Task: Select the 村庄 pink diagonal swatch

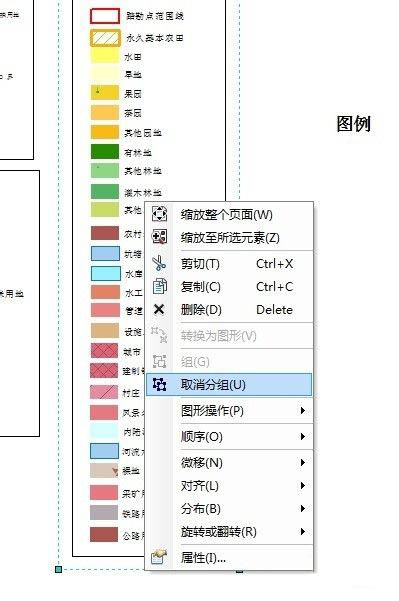Action: pos(104,392)
